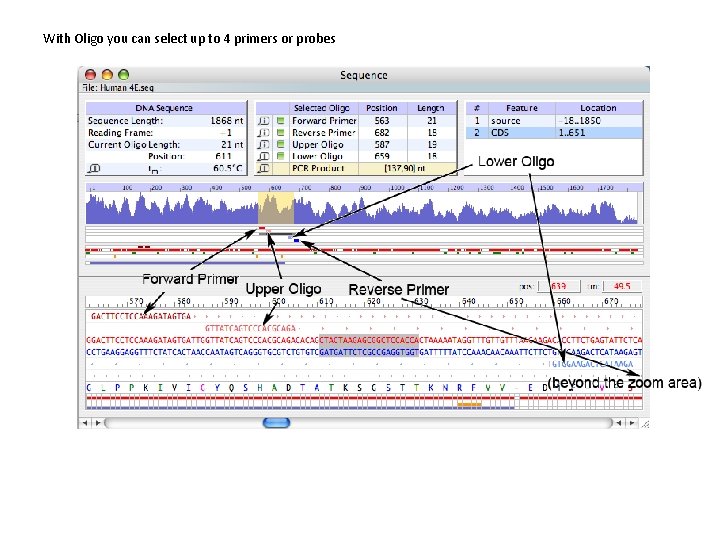Click the blue highlighted segment of lower strand
This screenshot has height=540, width=720.
point(369,352)
